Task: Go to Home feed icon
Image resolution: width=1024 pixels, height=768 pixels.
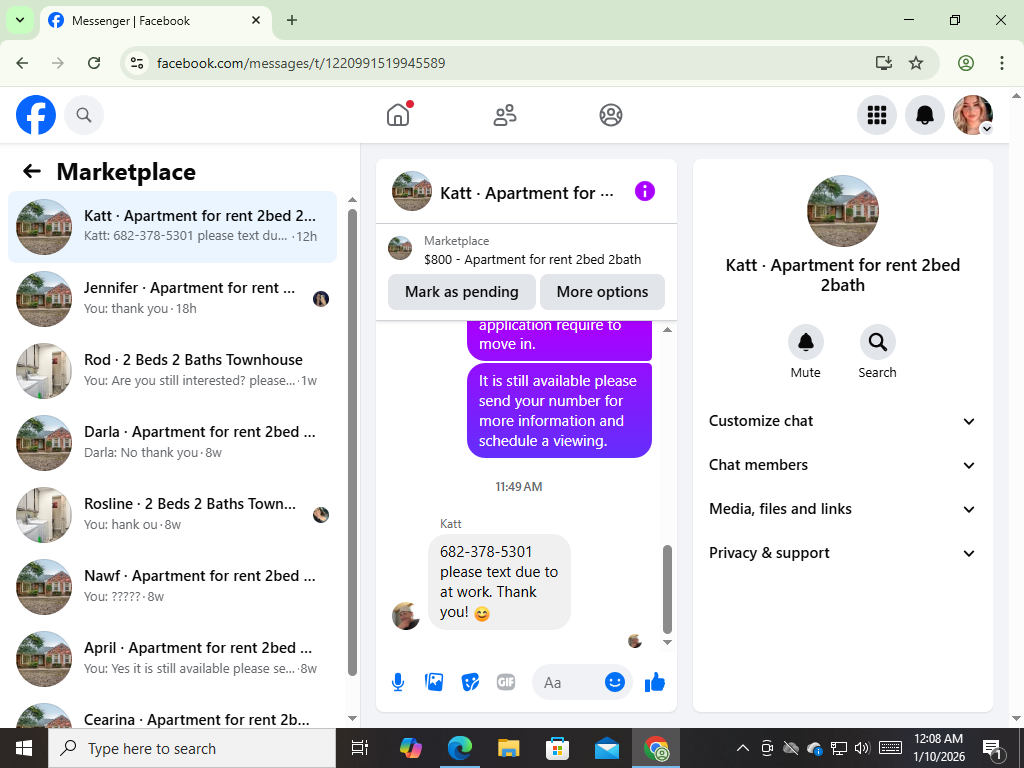Action: [x=398, y=115]
